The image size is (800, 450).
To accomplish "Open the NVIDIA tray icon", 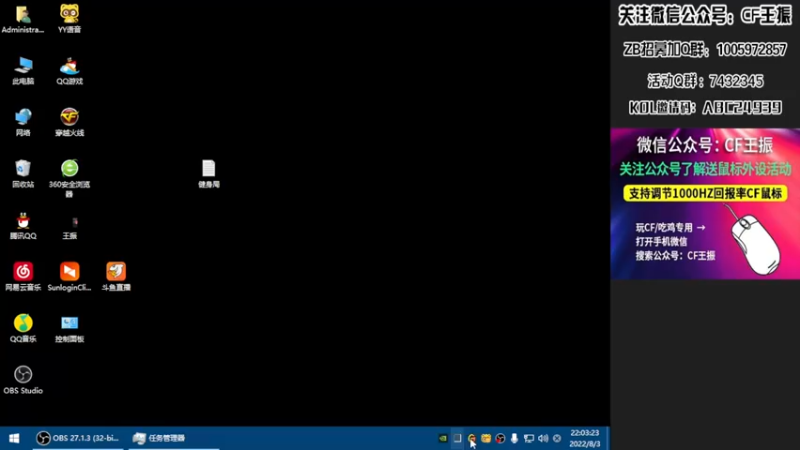I will click(443, 438).
